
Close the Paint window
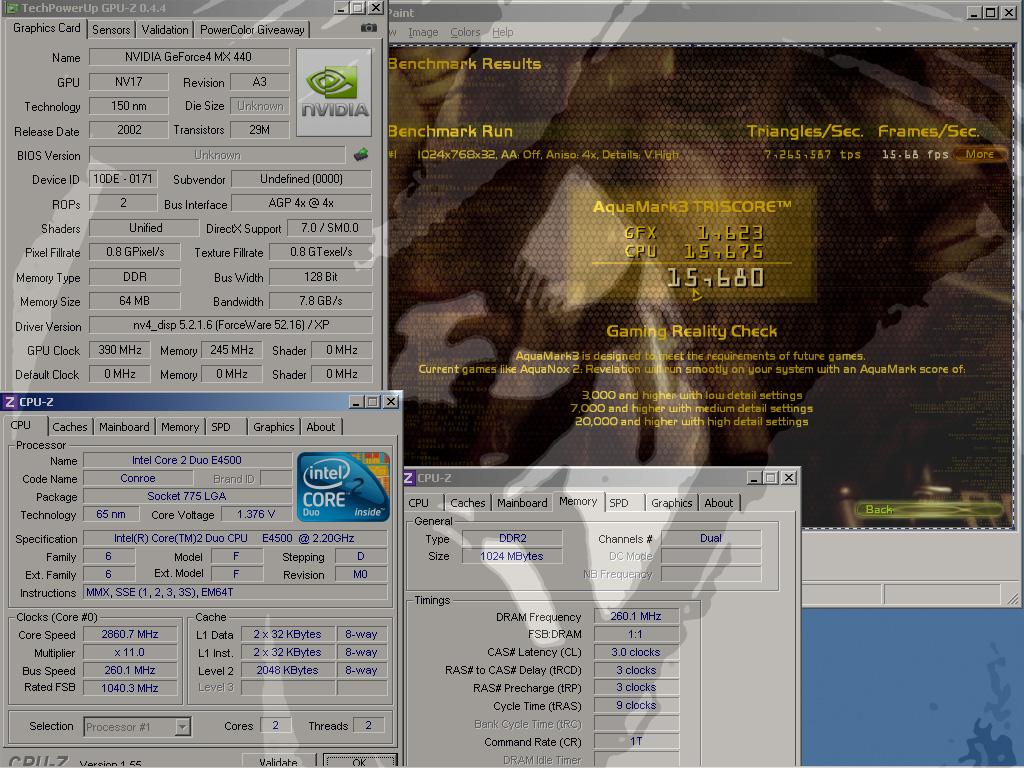pyautogui.click(x=1008, y=12)
